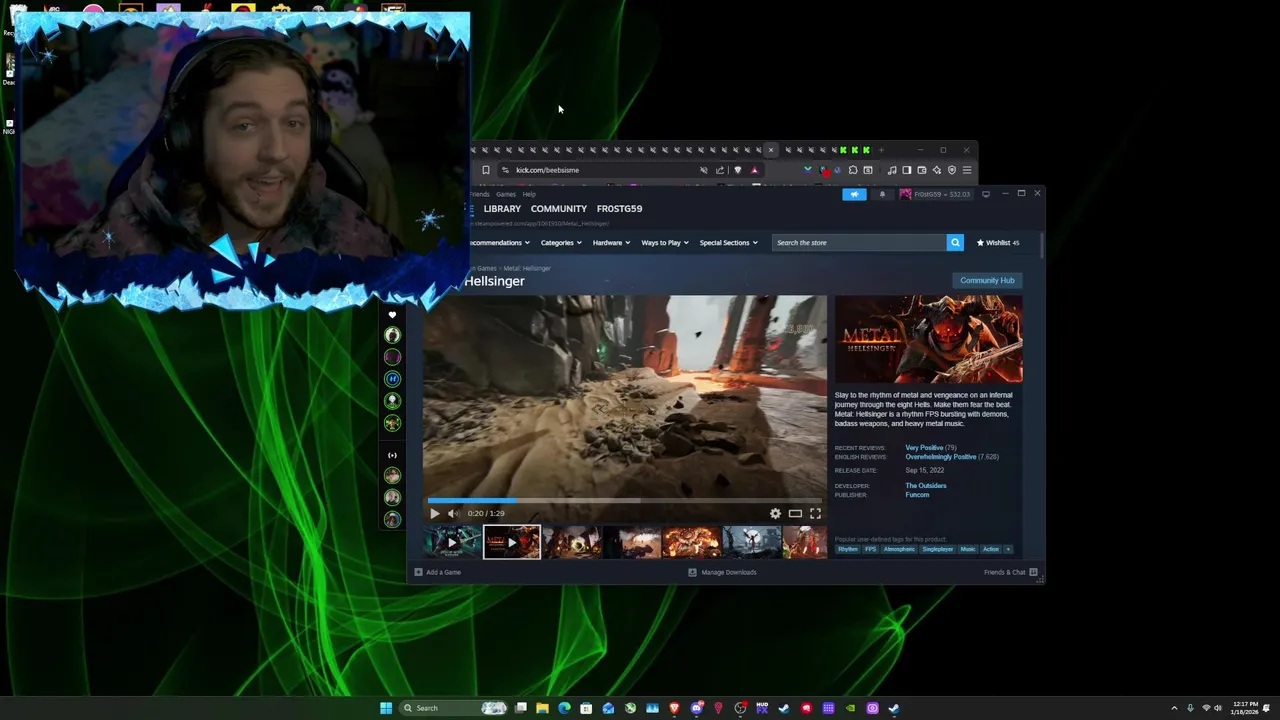Open the FR0STG59 profile tab
This screenshot has width=1280, height=720.
(619, 208)
